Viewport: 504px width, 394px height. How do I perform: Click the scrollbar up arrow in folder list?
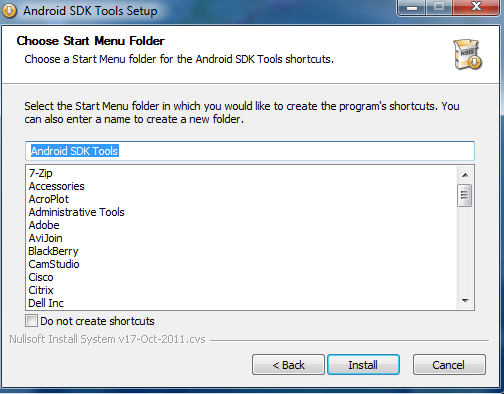(465, 175)
